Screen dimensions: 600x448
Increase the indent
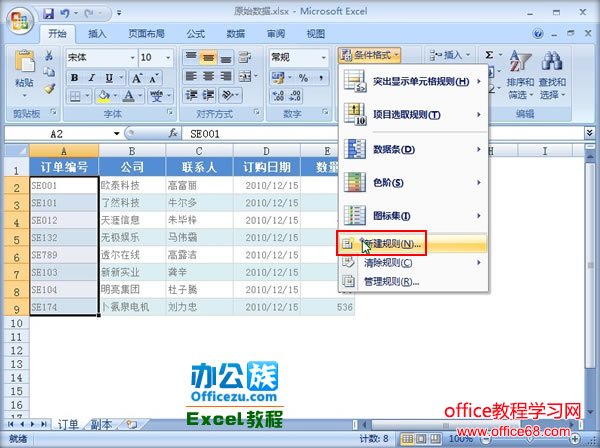(x=208, y=95)
